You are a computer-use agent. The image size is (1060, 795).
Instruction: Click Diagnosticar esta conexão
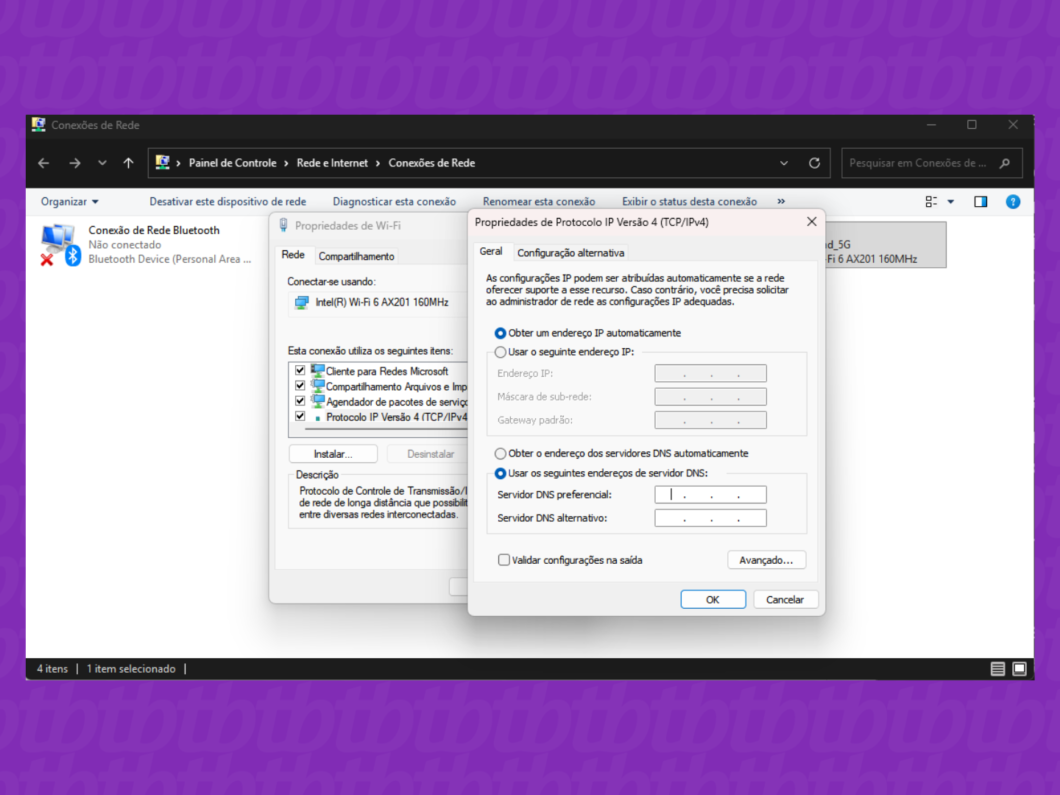coord(394,201)
